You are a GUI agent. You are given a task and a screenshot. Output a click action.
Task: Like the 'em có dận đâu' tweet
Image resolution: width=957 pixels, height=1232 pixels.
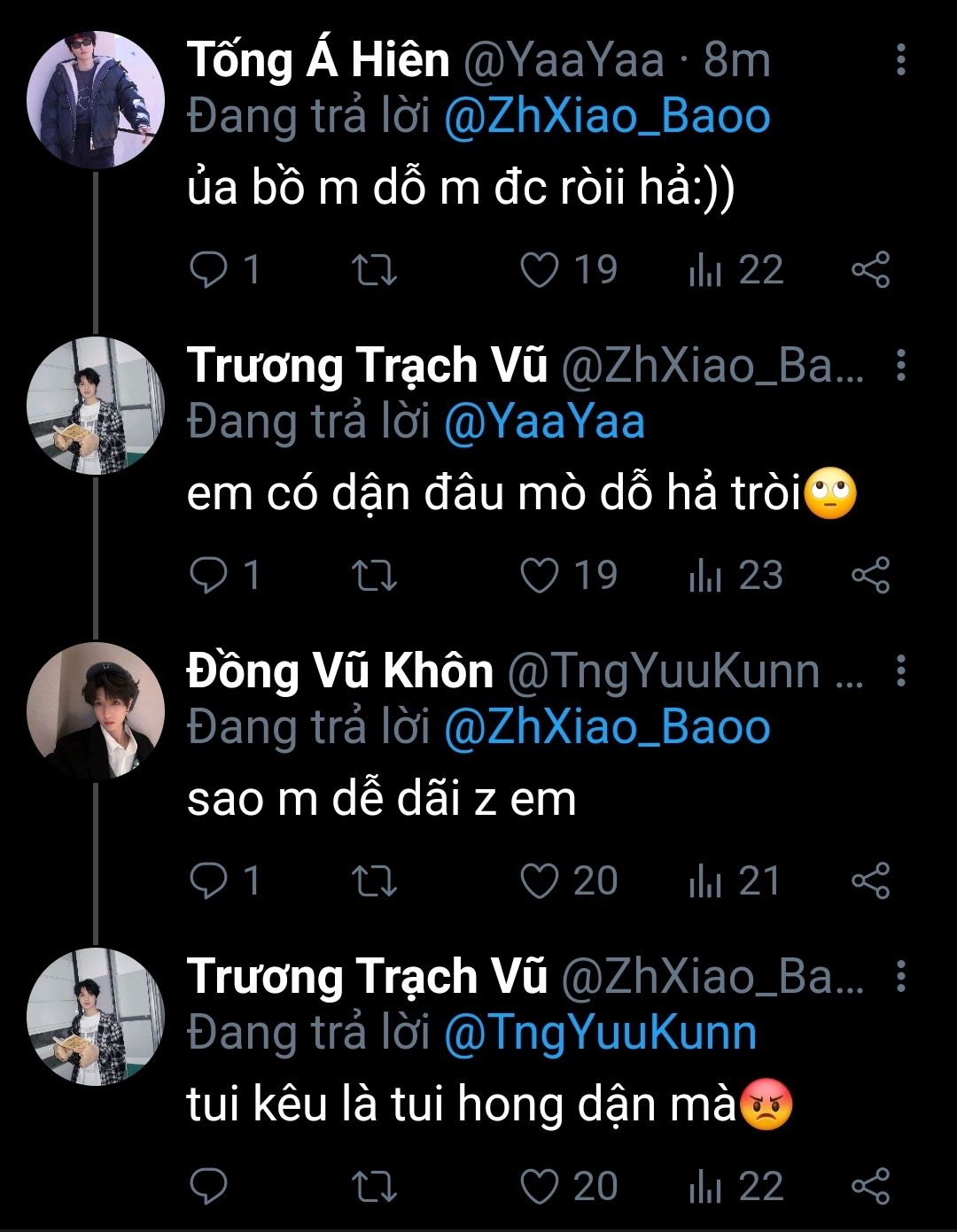tap(539, 576)
